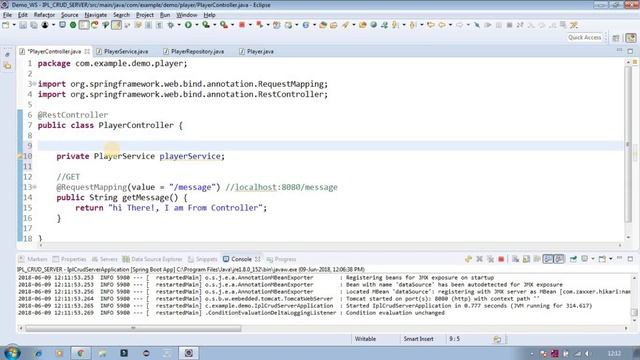This screenshot has height=360, width=640.
Task: Click the green Spring Boot dashboard icon
Action: [x=73, y=25]
